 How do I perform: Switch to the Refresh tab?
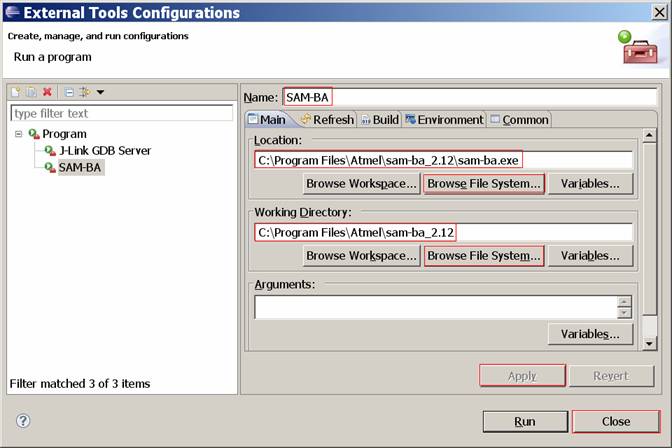(x=328, y=120)
